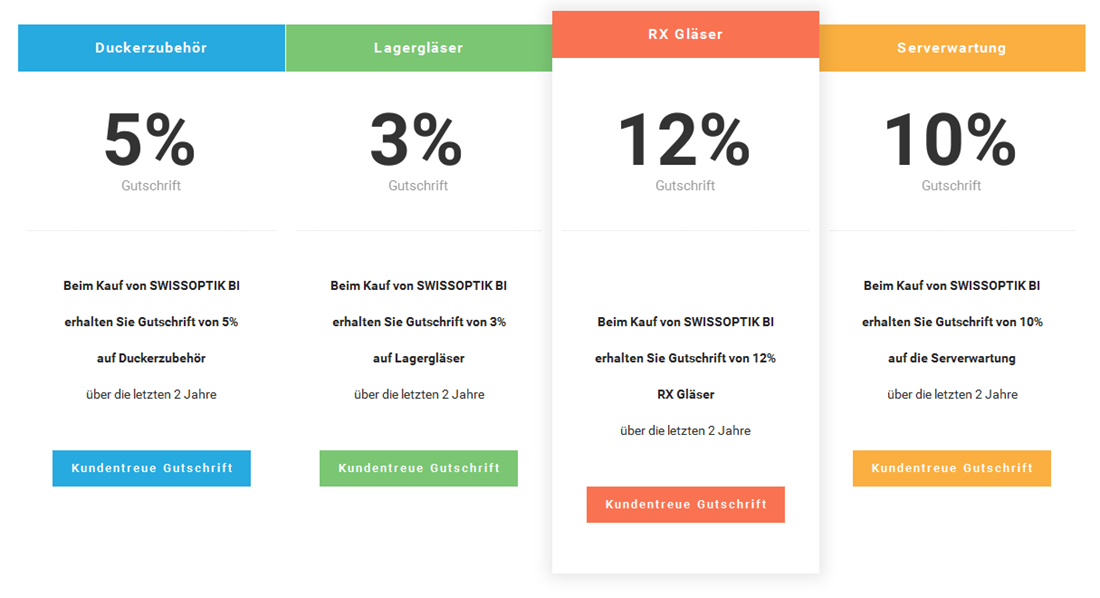Click 'erhalten Sie Gutschrift von 10%' text
Viewport: 1100px width, 598px height.
952,322
